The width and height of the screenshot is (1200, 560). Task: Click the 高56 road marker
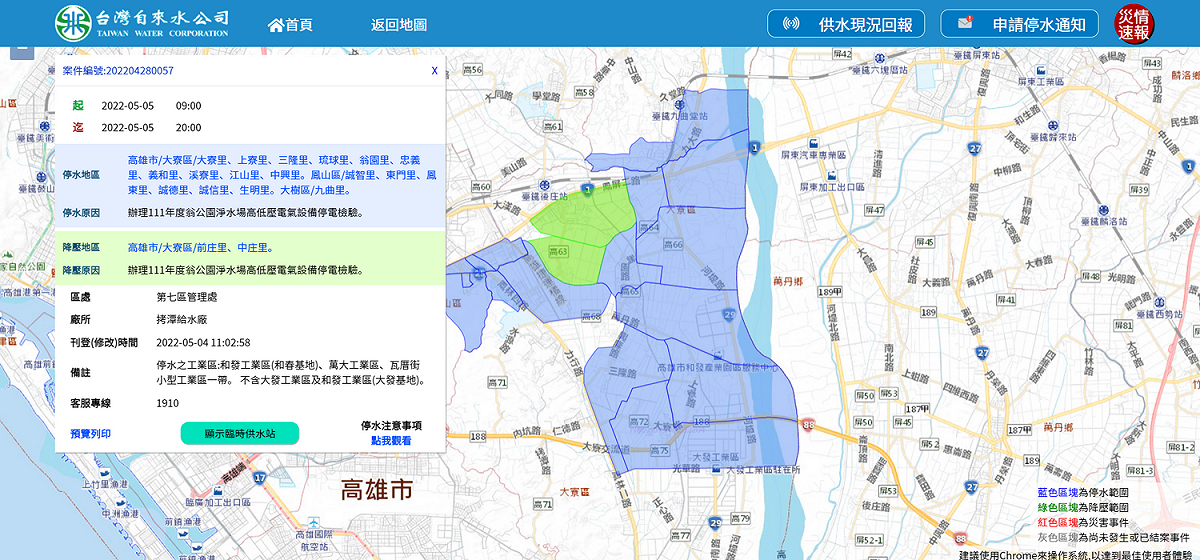point(473,70)
